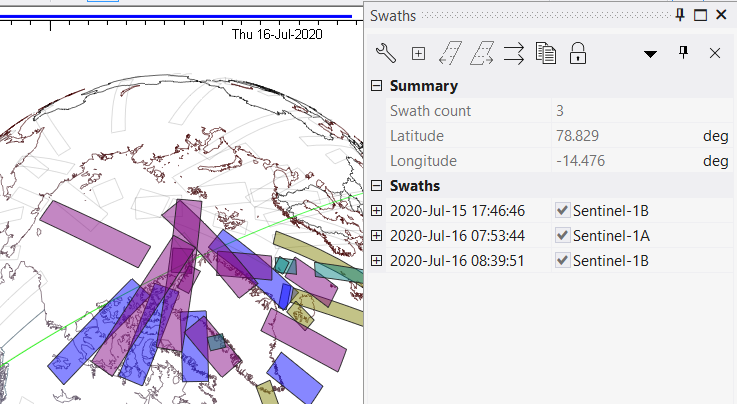Click the triple-arrow icon in Swaths toolbar

click(514, 53)
